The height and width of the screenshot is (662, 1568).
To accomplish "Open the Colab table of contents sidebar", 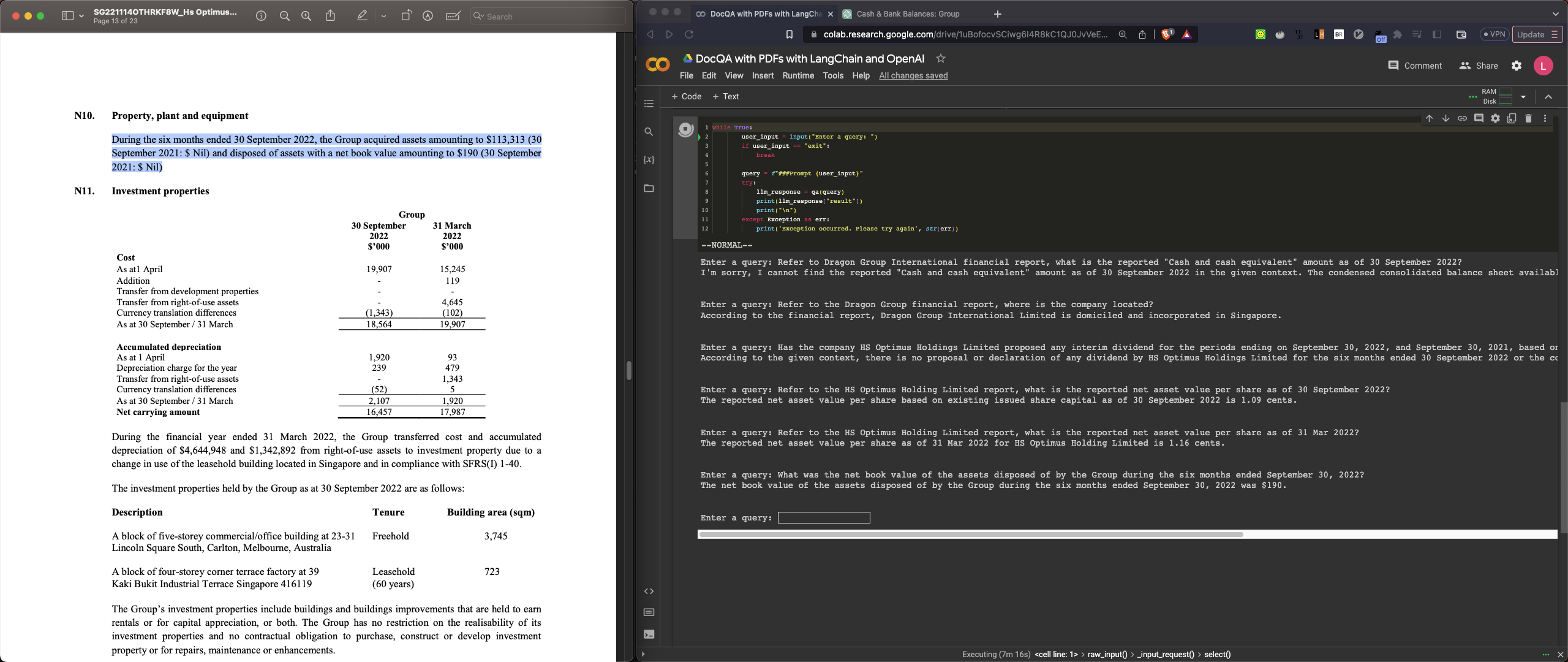I will coord(649,104).
